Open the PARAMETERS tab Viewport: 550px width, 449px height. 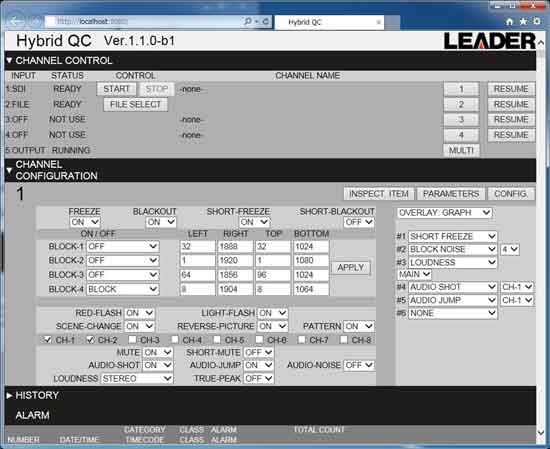[x=451, y=194]
